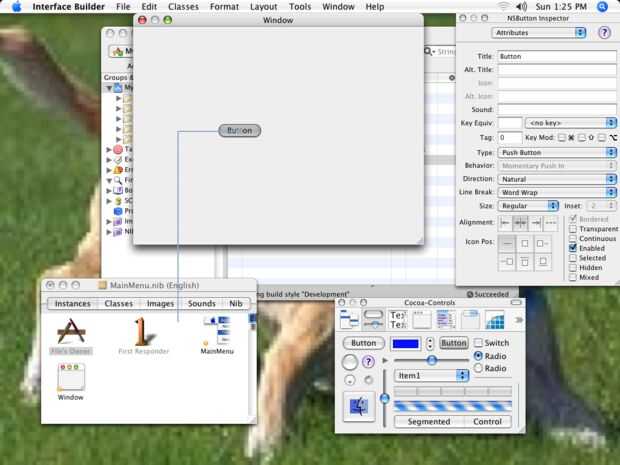Open the Cocoa containers palette icon
620x465 pixels.
[470, 319]
